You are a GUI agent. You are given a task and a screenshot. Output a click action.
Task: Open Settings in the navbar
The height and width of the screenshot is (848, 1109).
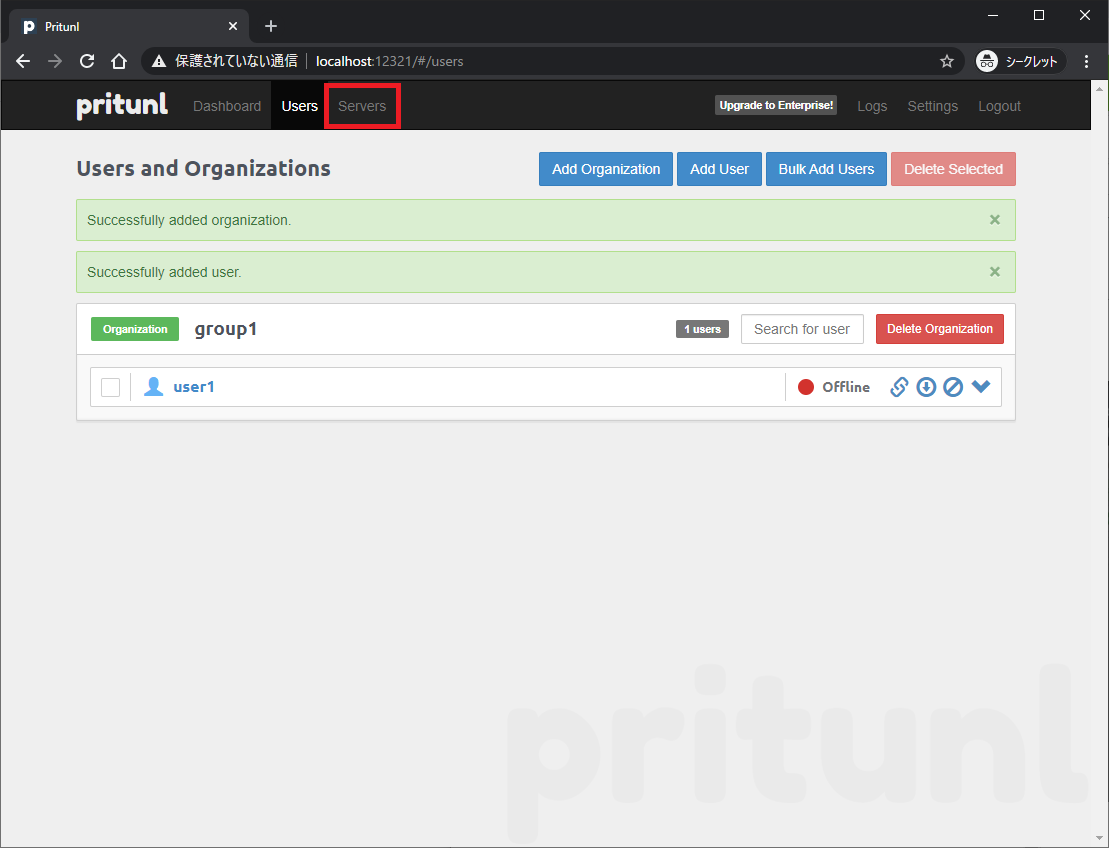click(932, 106)
